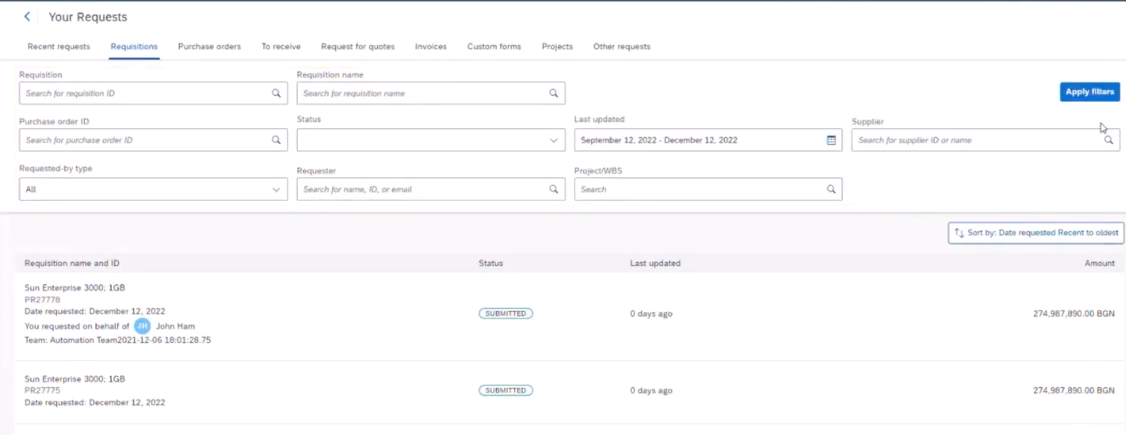
Task: Click the John Ham name text
Action: [175, 326]
